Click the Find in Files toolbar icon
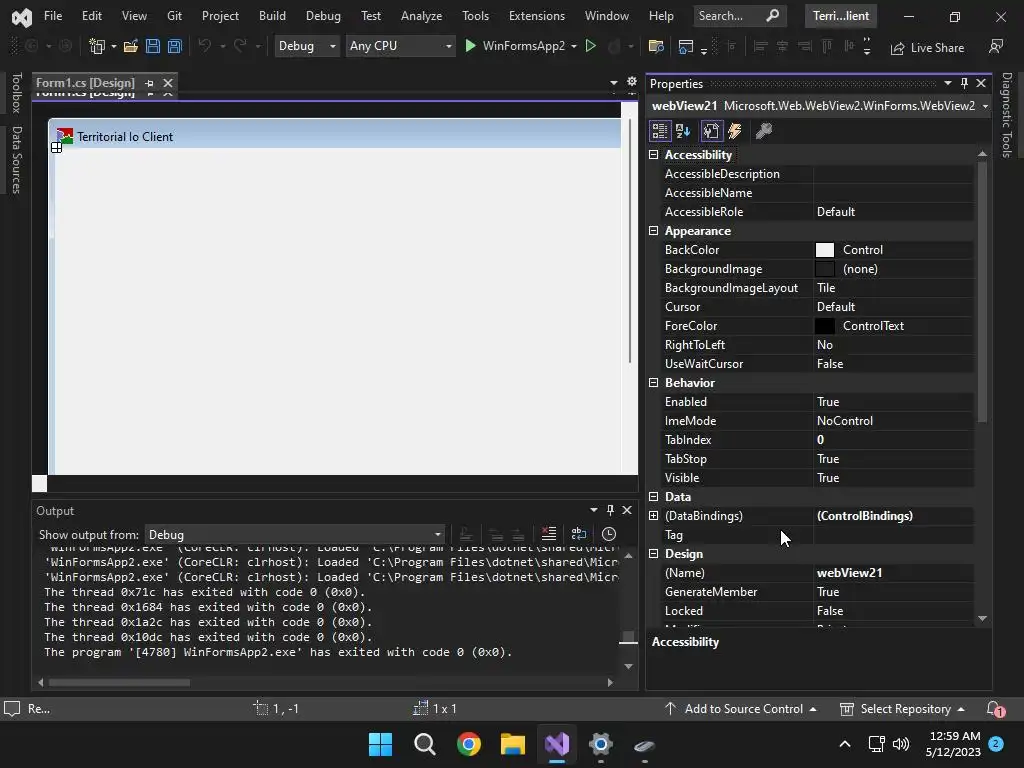1024x768 pixels. click(x=656, y=46)
